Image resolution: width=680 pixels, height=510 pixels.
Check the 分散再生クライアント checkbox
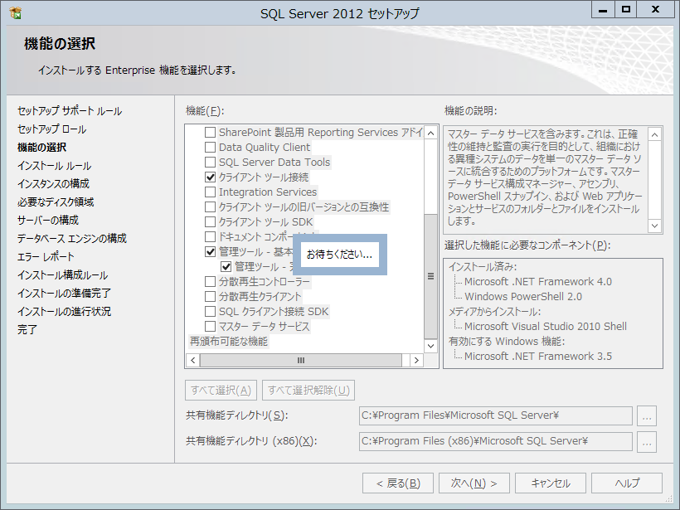click(x=210, y=297)
